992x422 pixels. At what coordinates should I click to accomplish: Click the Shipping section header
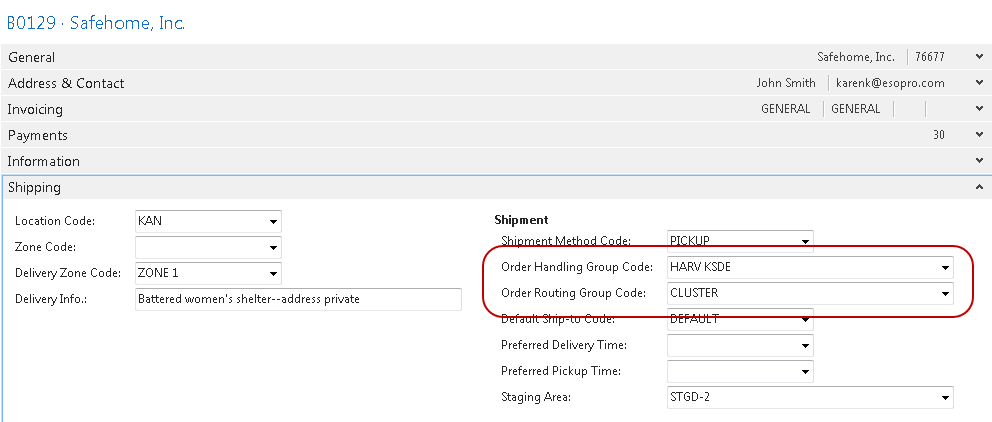34,187
